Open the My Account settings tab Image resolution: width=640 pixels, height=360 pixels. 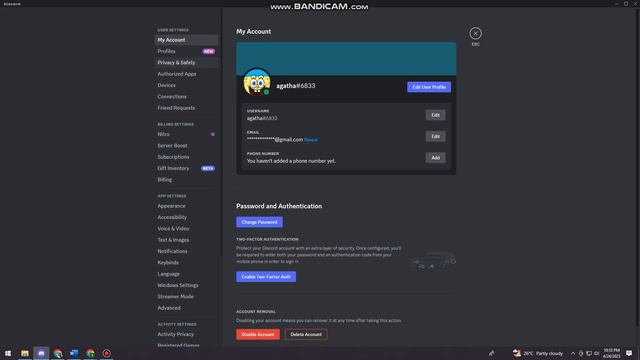[186, 40]
